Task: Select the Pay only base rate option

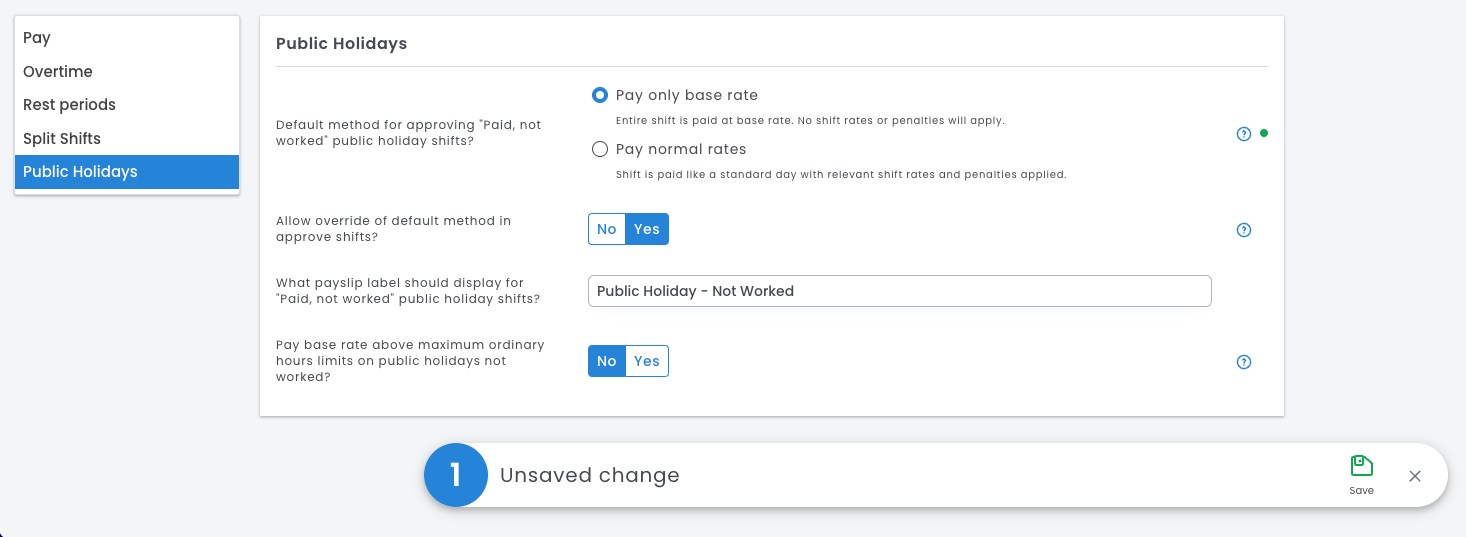Action: click(600, 95)
